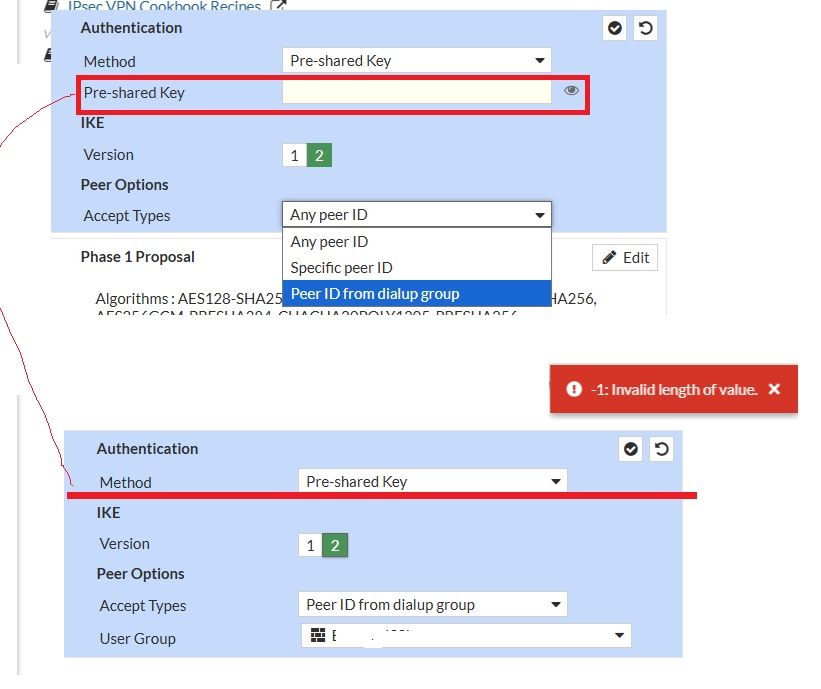Click the lower Authentication revert icon

click(x=661, y=449)
